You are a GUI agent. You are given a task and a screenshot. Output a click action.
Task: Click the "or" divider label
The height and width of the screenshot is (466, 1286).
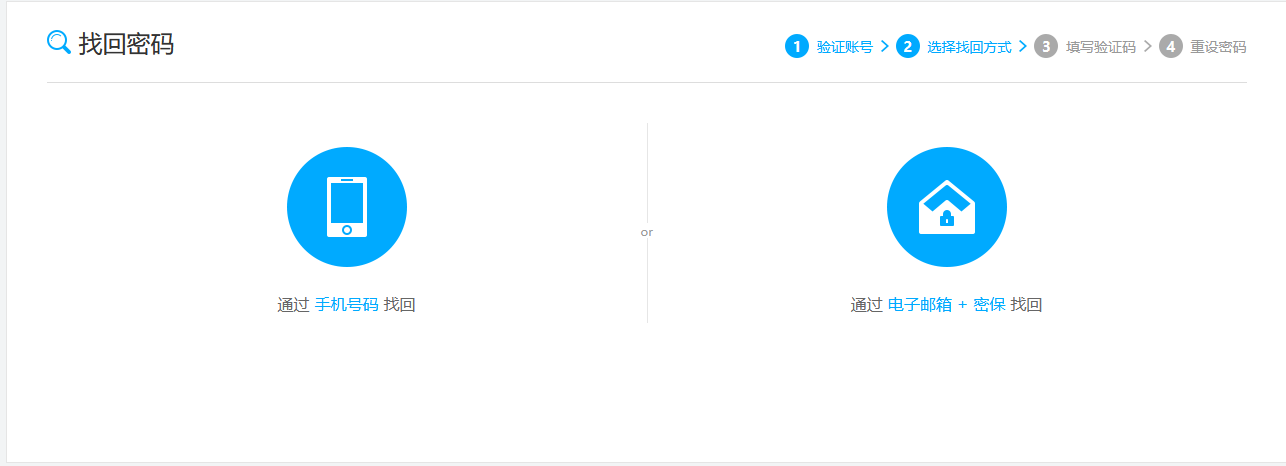[x=647, y=232]
